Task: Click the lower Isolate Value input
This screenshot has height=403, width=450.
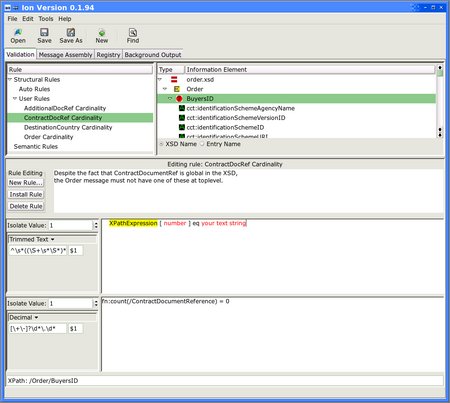Action: click(x=70, y=303)
